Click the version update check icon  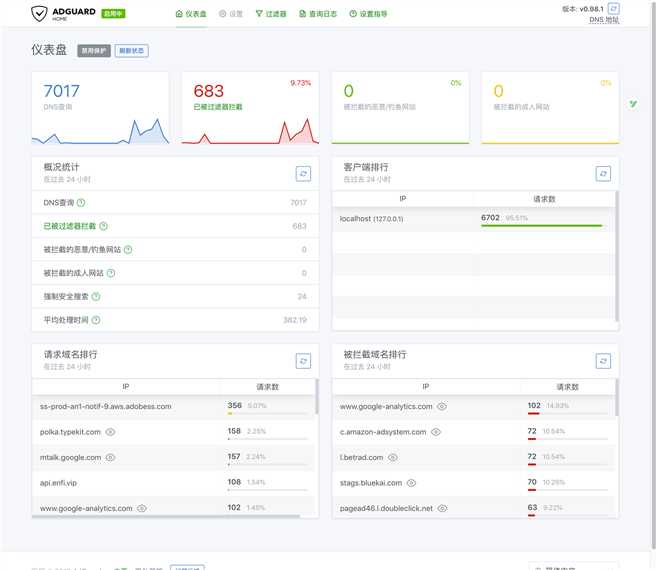tap(613, 8)
